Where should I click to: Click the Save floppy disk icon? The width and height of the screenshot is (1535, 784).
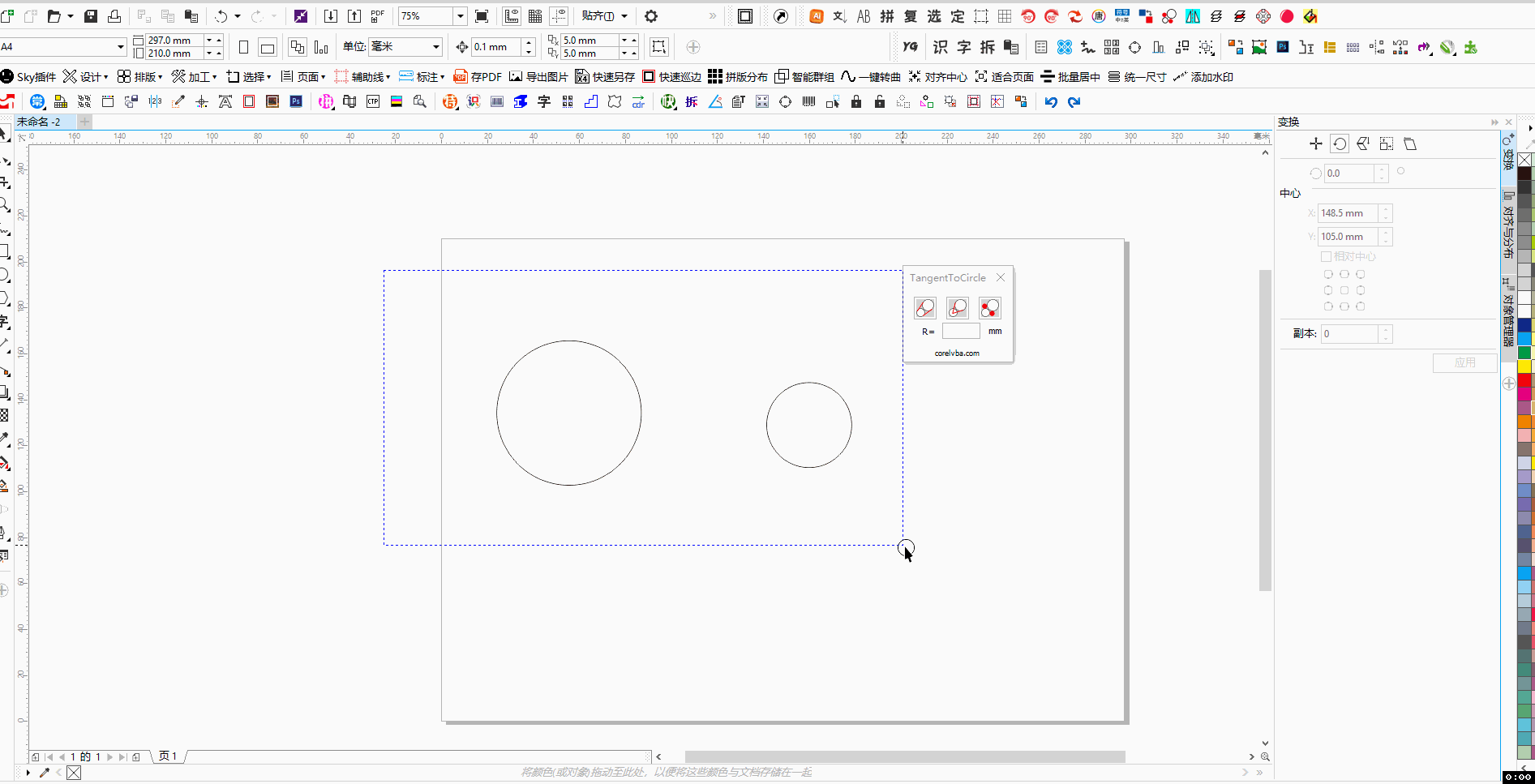91,16
